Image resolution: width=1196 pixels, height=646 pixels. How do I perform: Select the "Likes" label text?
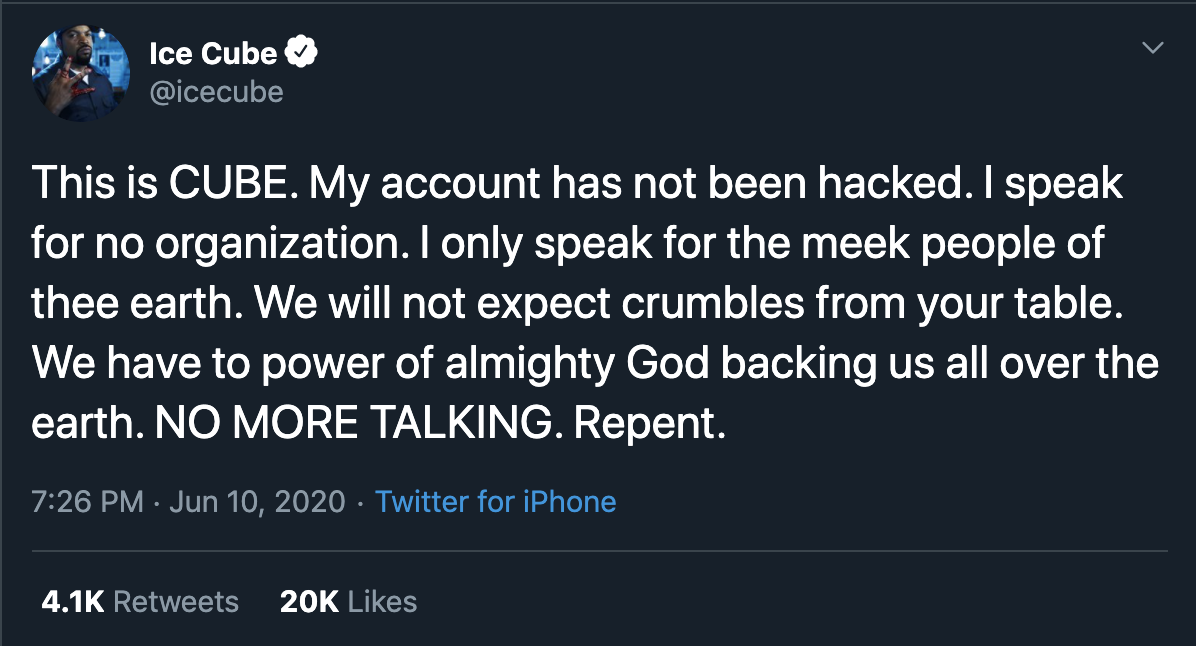pos(383,601)
